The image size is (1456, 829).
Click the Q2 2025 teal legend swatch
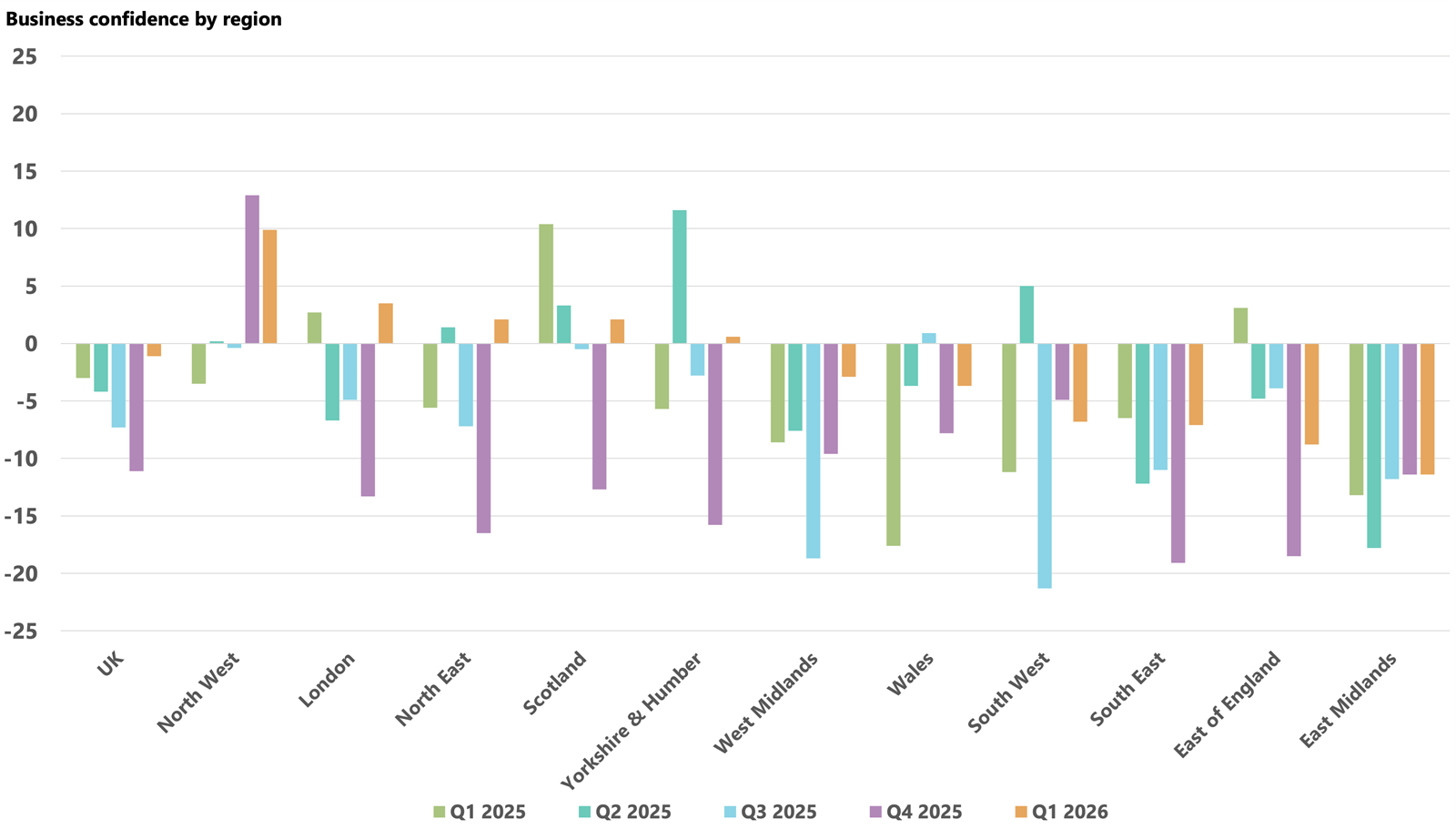(585, 812)
